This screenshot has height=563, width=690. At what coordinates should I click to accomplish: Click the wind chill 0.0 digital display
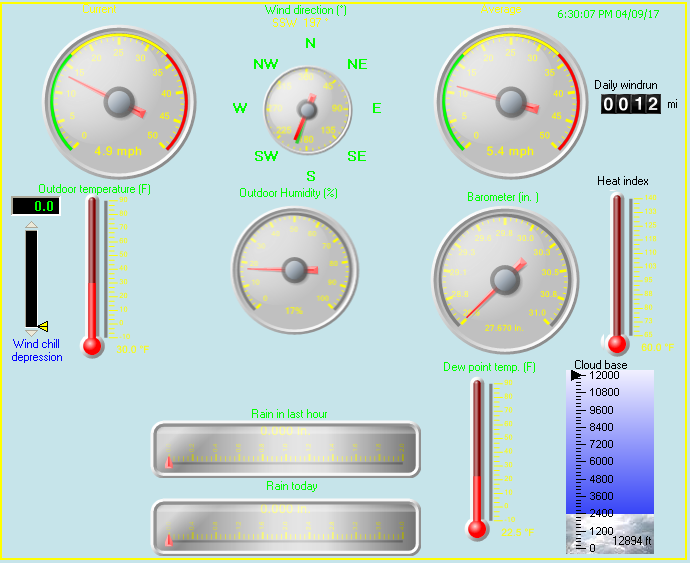click(x=36, y=206)
